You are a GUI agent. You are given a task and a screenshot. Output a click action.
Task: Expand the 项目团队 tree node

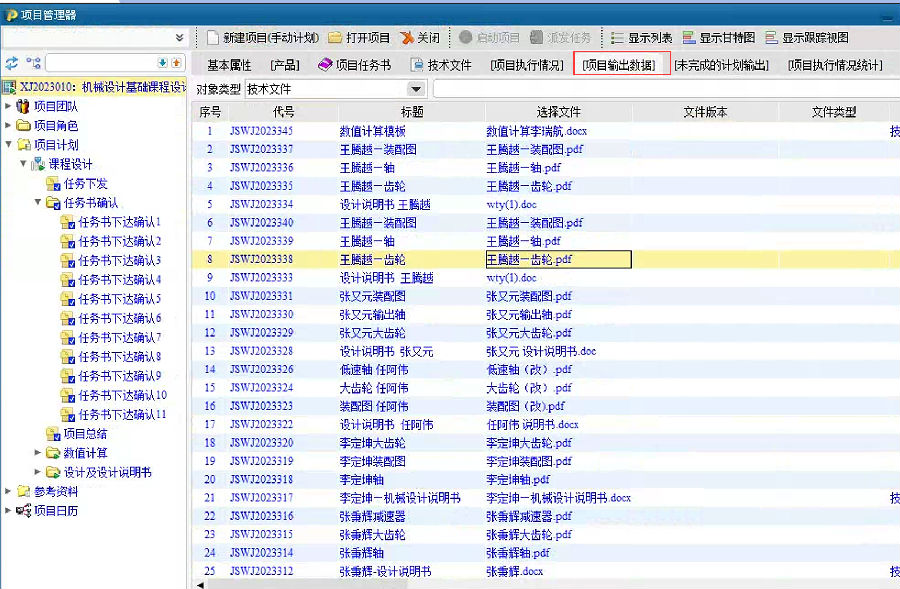(9, 106)
